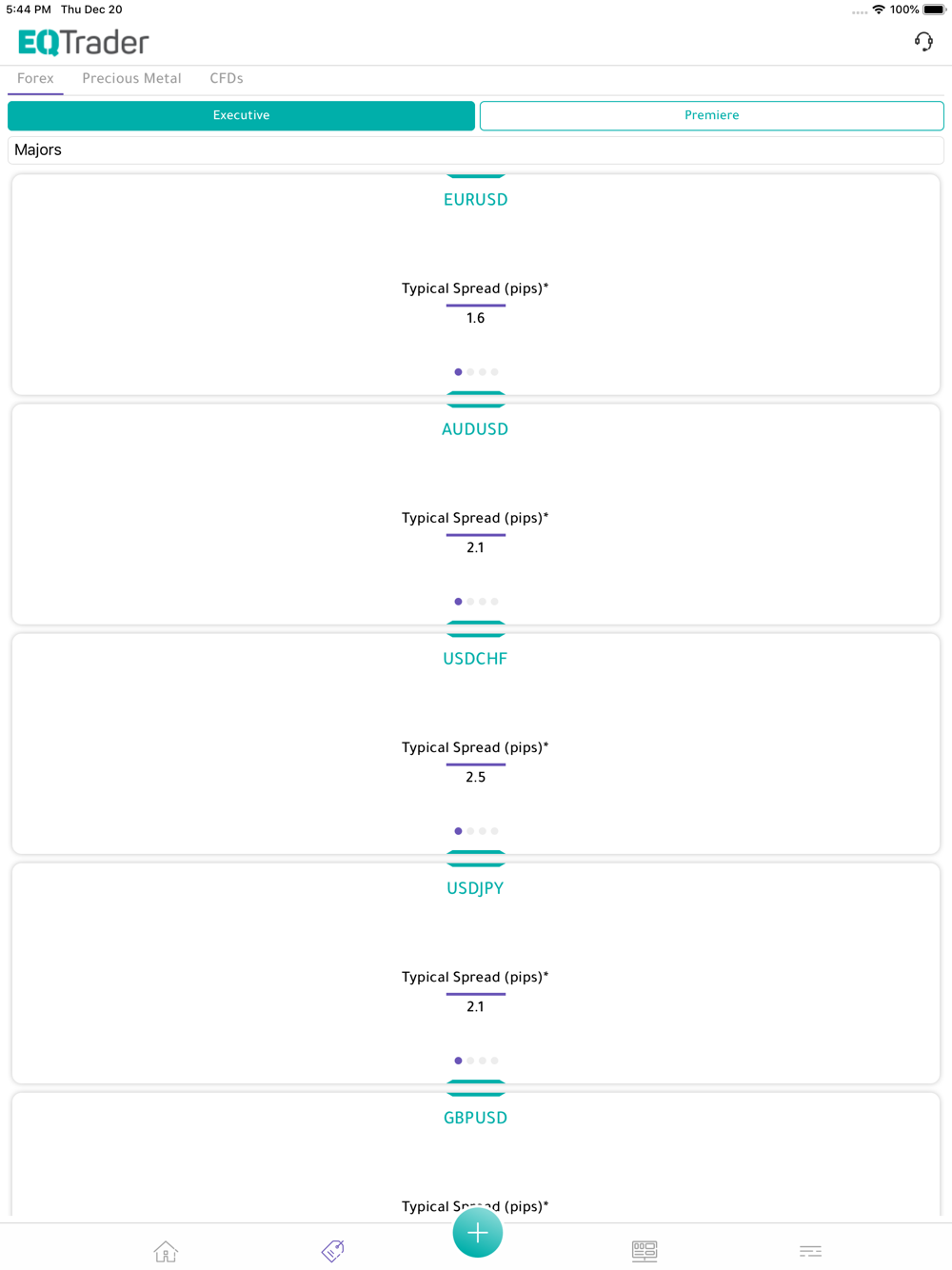Open the price tag icon in bottom bar

(333, 1251)
